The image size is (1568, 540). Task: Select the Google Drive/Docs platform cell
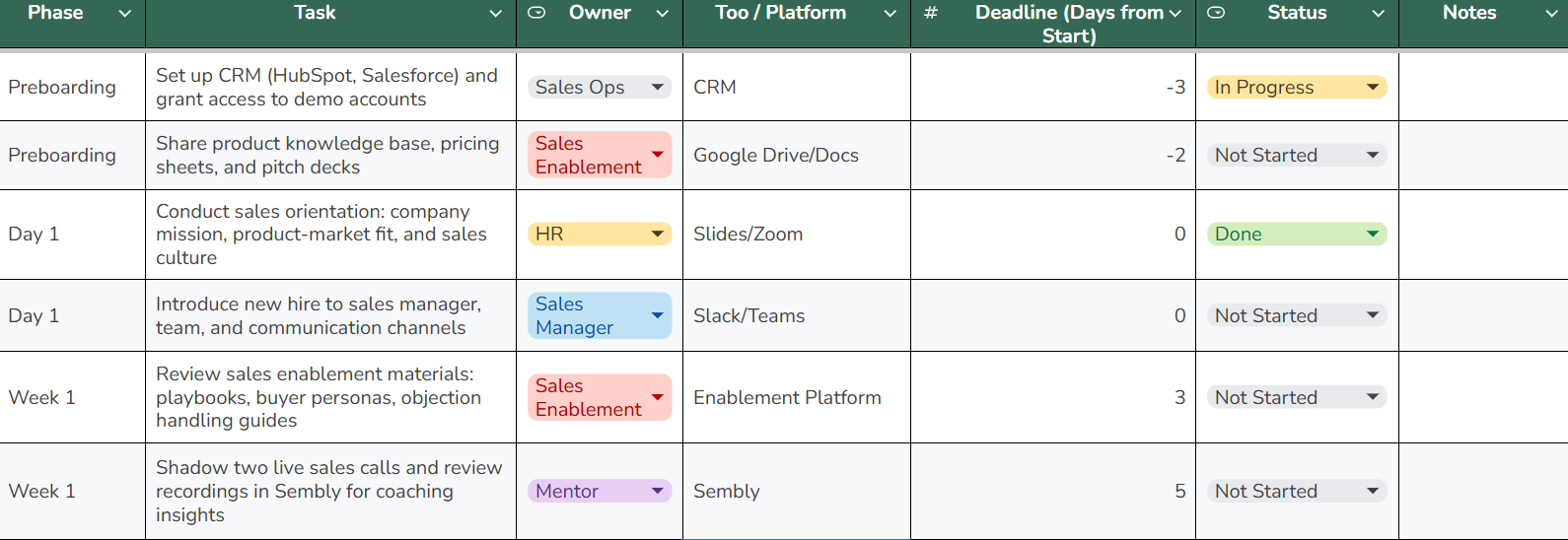pyautogui.click(x=795, y=155)
